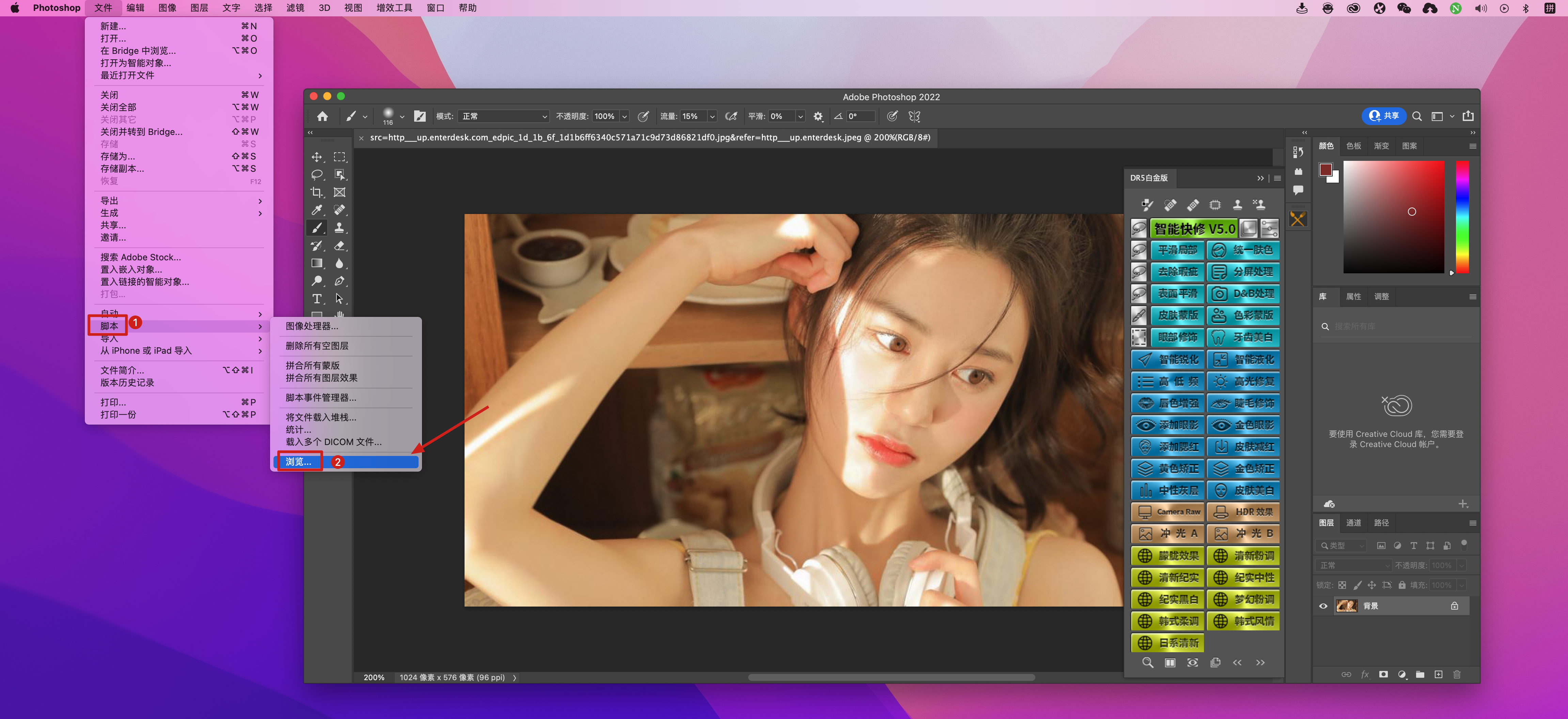Click the Home icon in options bar
The height and width of the screenshot is (719, 1568).
click(322, 116)
